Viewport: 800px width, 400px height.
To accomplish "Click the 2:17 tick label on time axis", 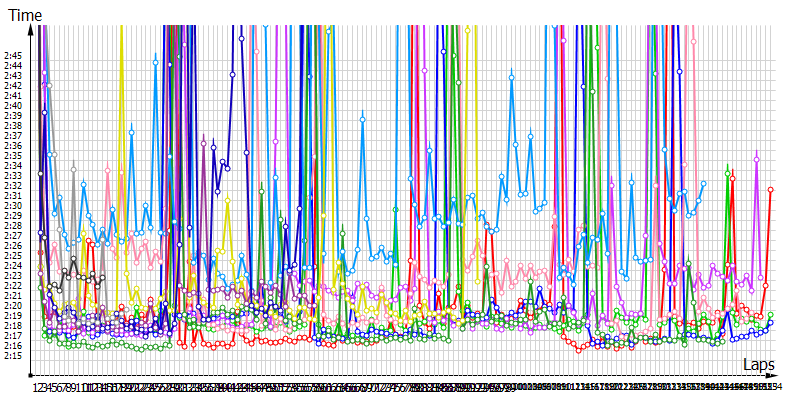I will pyautogui.click(x=13, y=336).
